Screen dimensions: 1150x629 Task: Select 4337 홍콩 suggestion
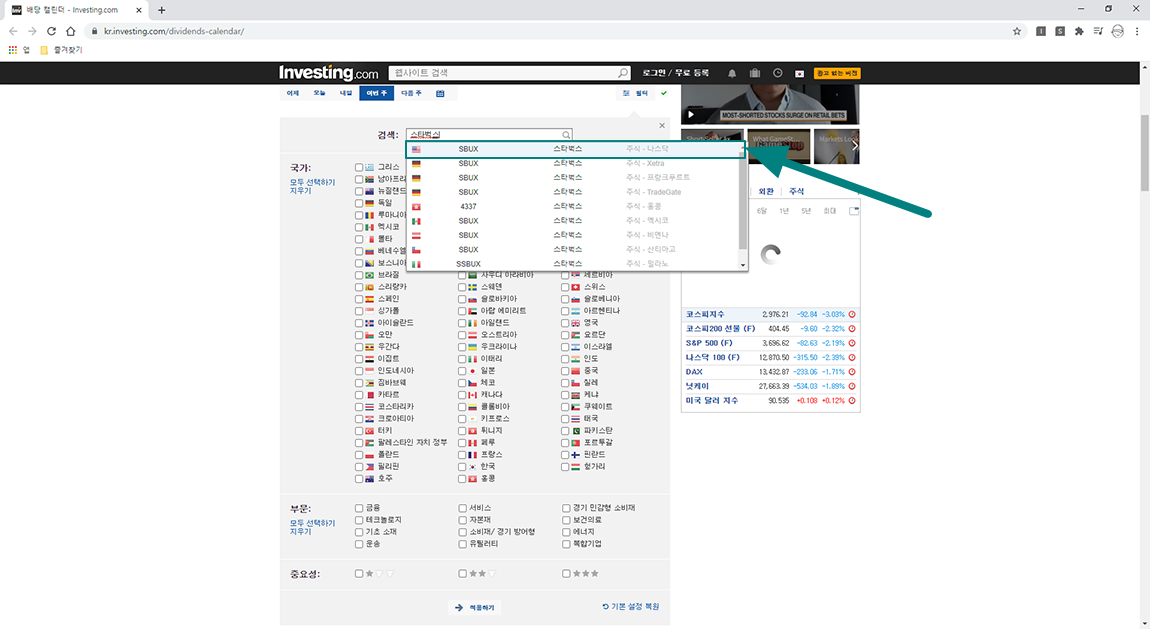click(x=573, y=207)
